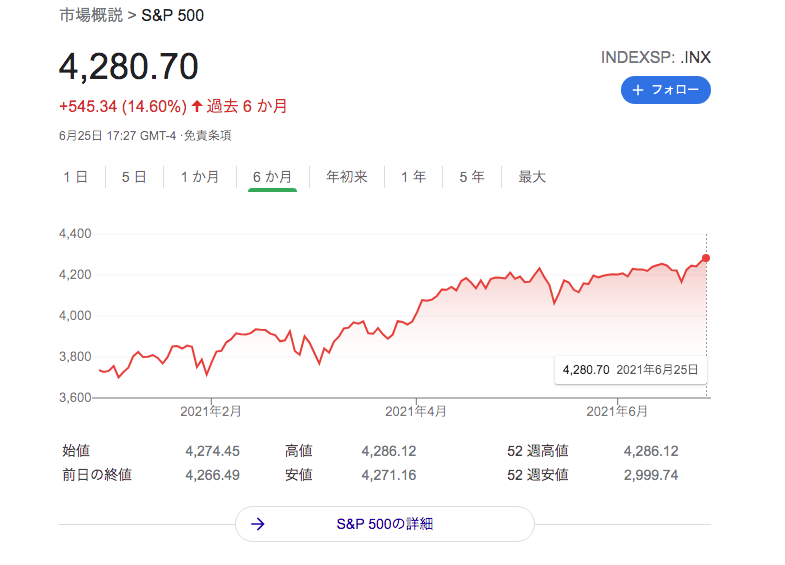Switch chart to 年初来 range
This screenshot has width=785, height=565.
[x=347, y=177]
